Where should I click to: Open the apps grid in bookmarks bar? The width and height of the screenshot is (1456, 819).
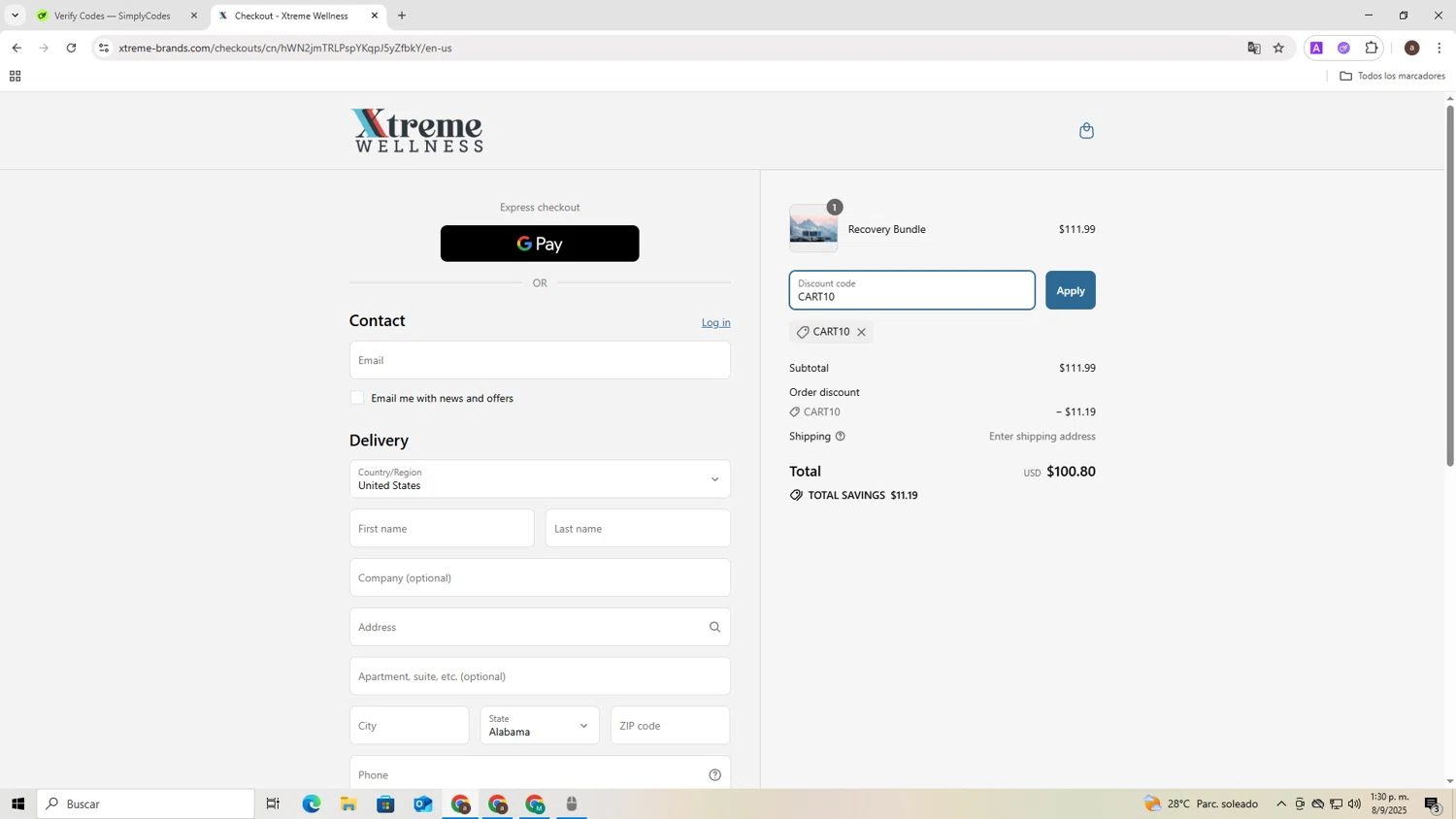15,76
